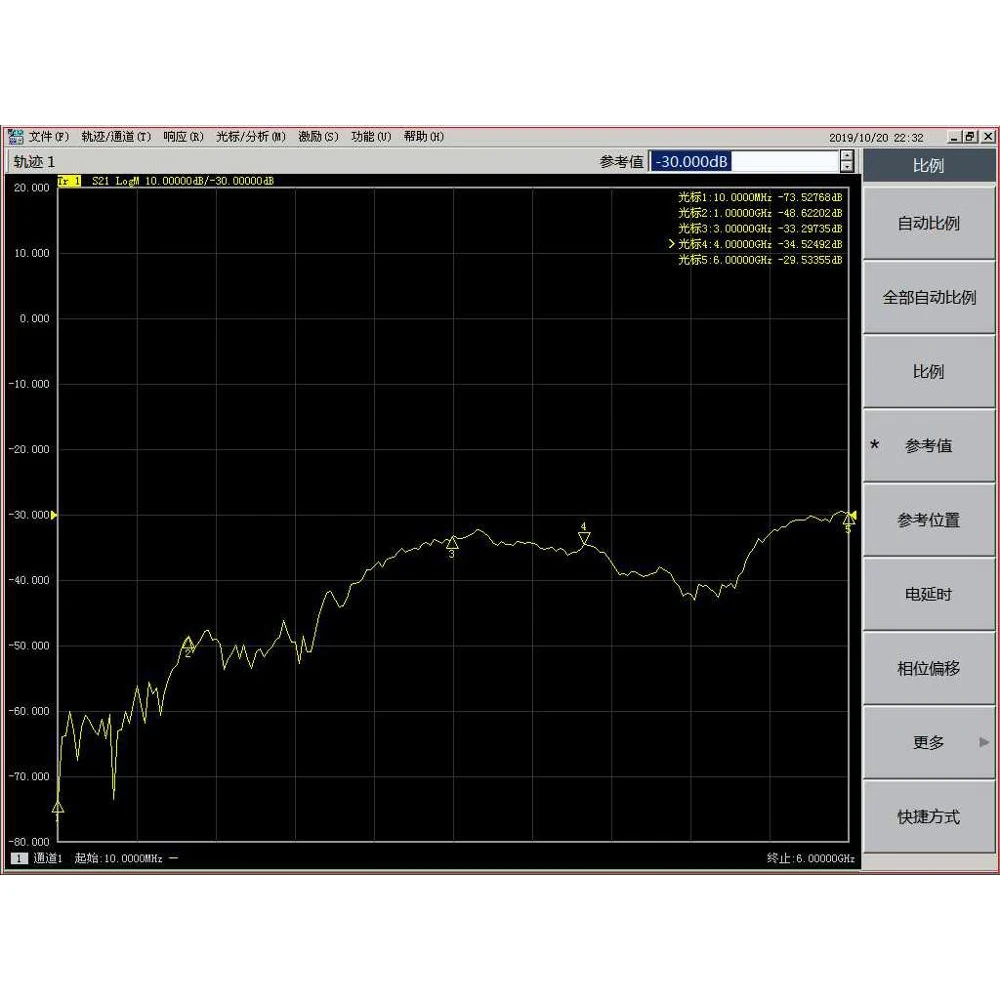Viewport: 1000px width, 1000px height.
Task: Click the 20.000 y-axis label
Action: pos(31,188)
